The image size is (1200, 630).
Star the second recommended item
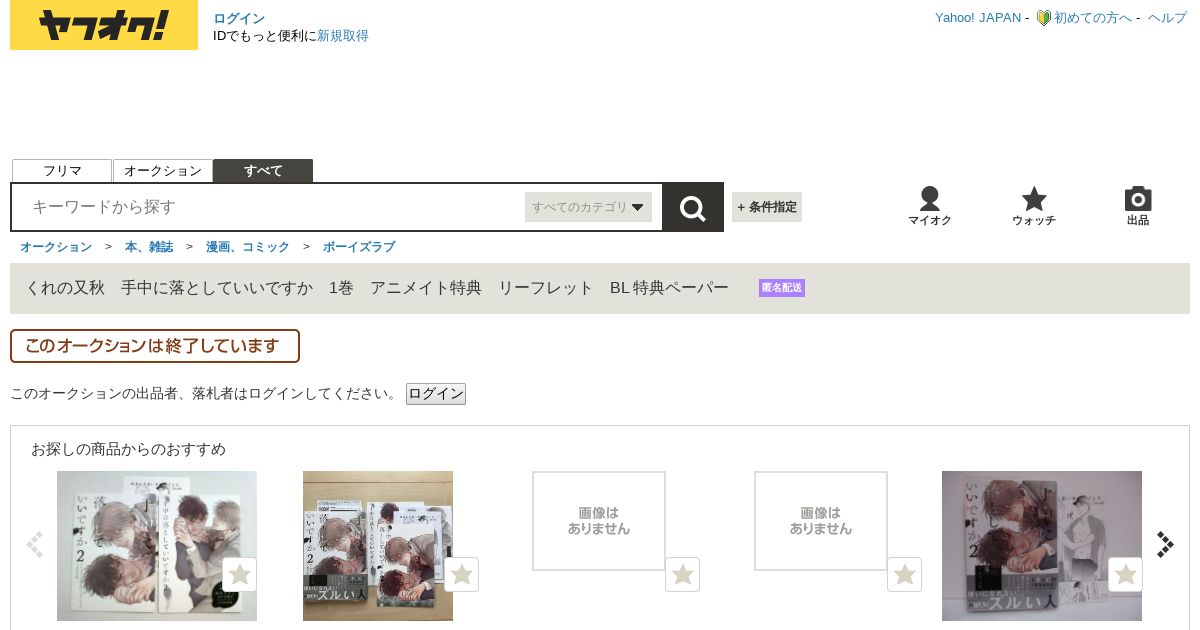point(462,574)
